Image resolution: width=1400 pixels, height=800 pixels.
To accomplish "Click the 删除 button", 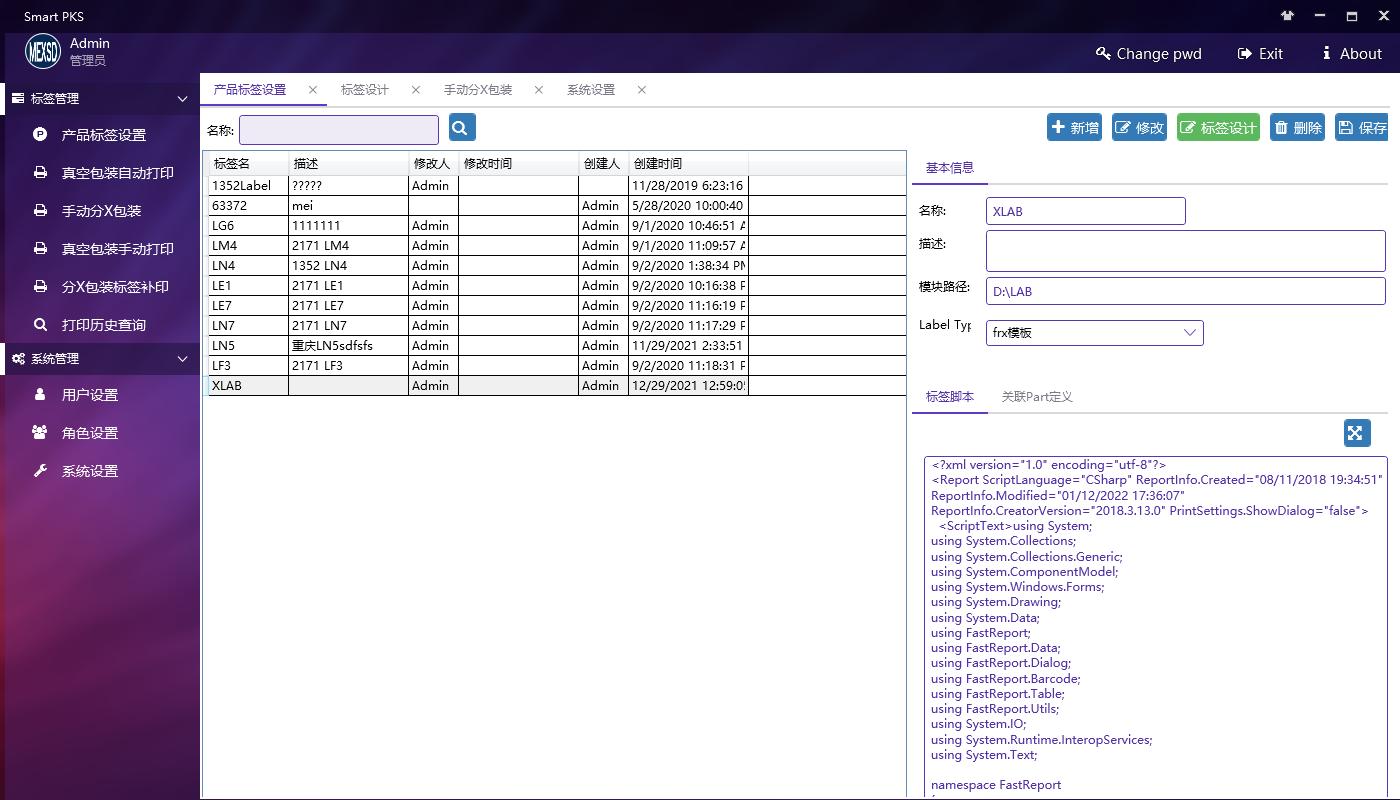I will coord(1297,127).
